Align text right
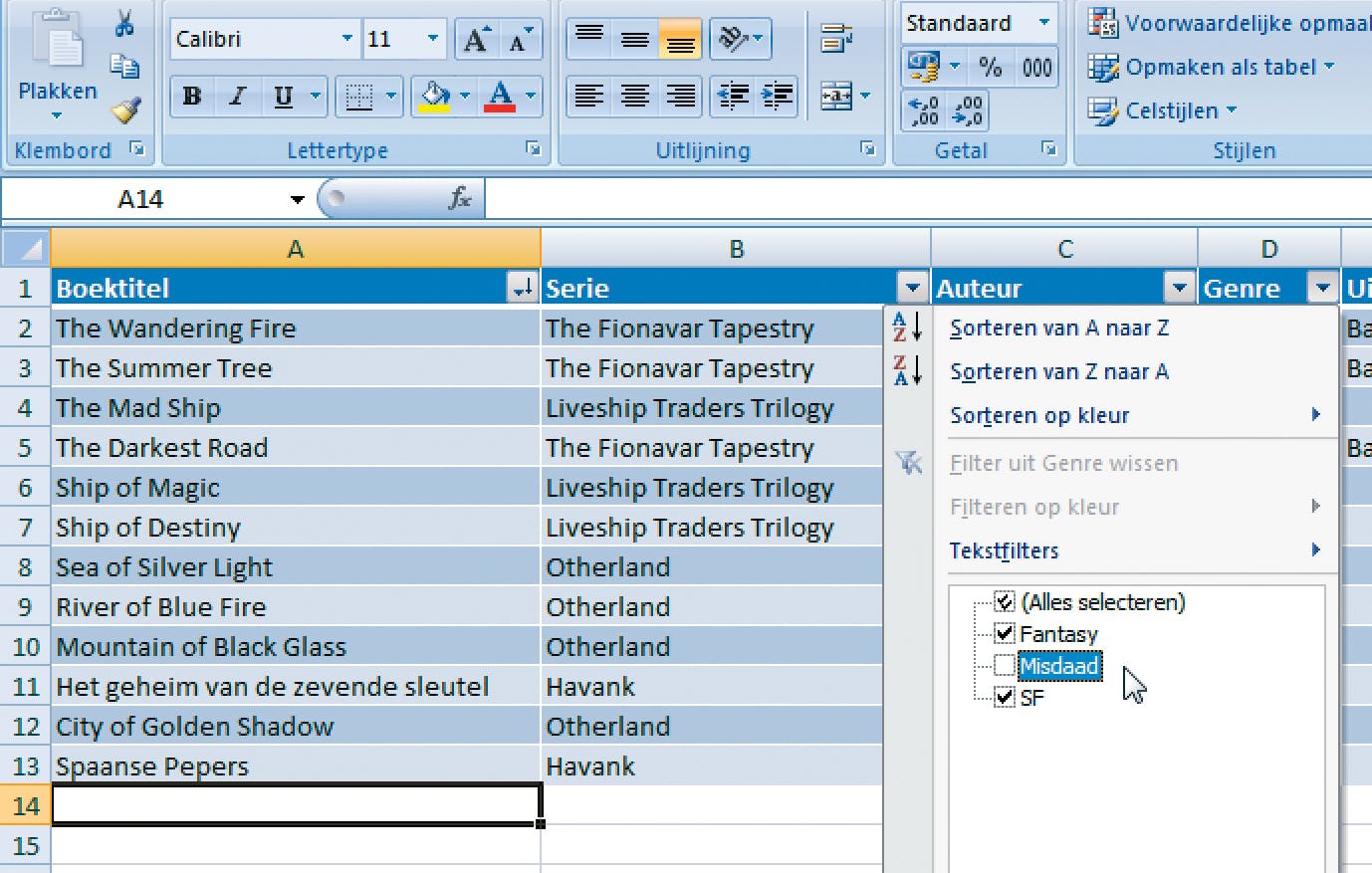 (x=681, y=96)
